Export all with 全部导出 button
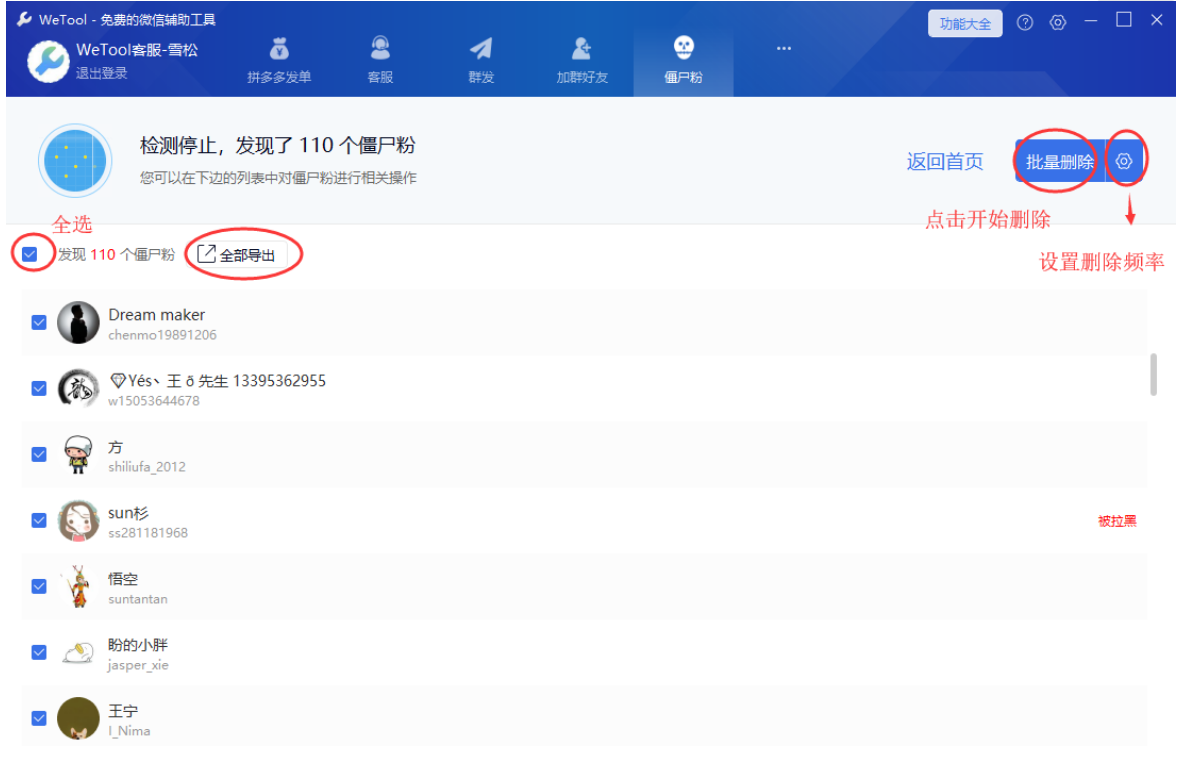The height and width of the screenshot is (759, 1191). [x=237, y=255]
